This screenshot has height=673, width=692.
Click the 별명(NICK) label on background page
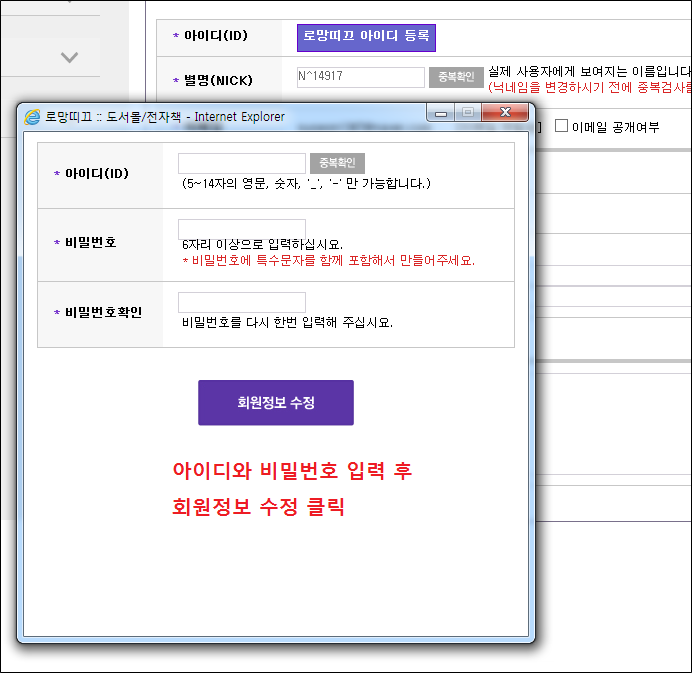(218, 80)
